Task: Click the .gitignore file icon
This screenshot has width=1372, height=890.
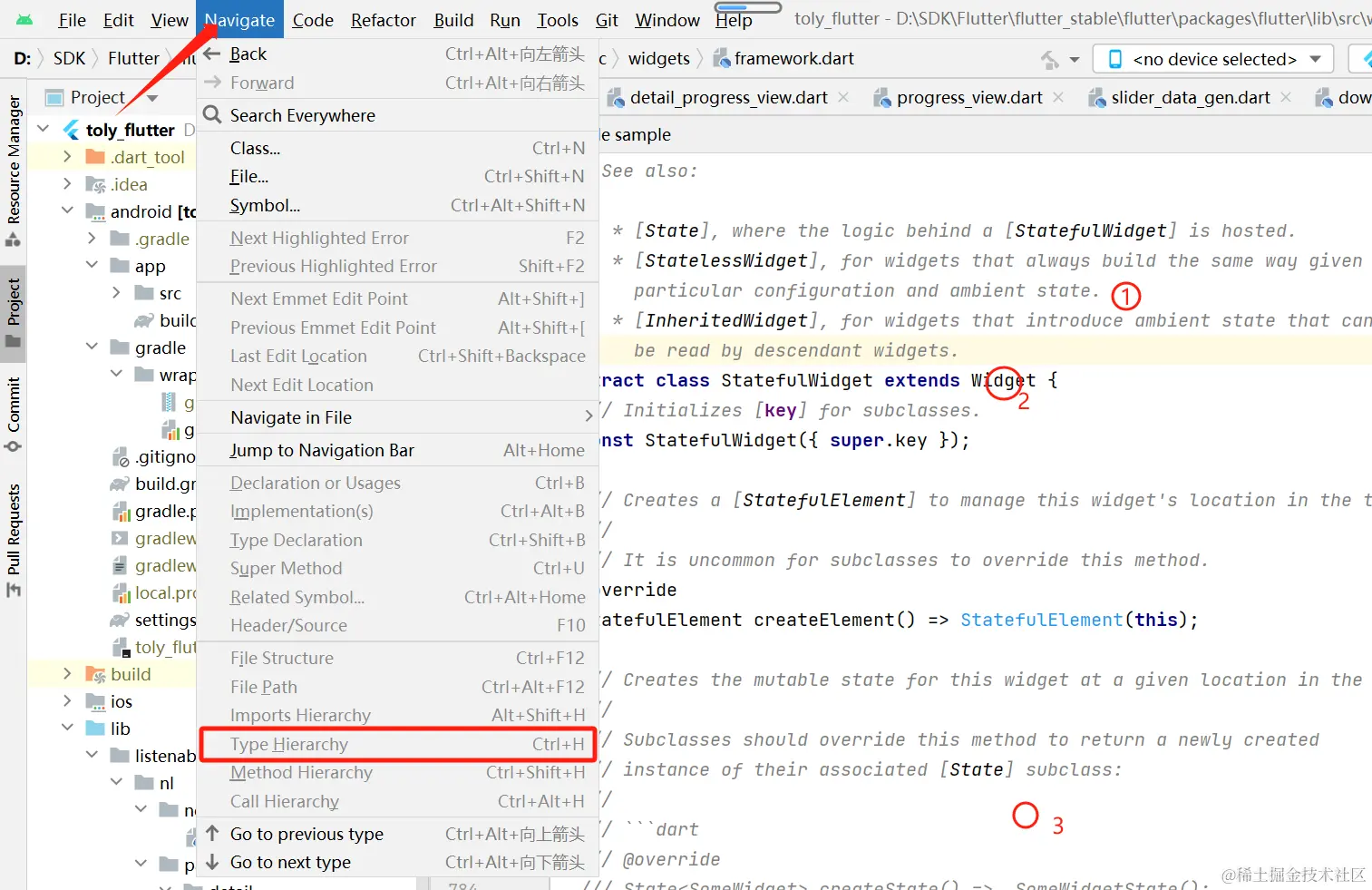Action: coord(120,456)
